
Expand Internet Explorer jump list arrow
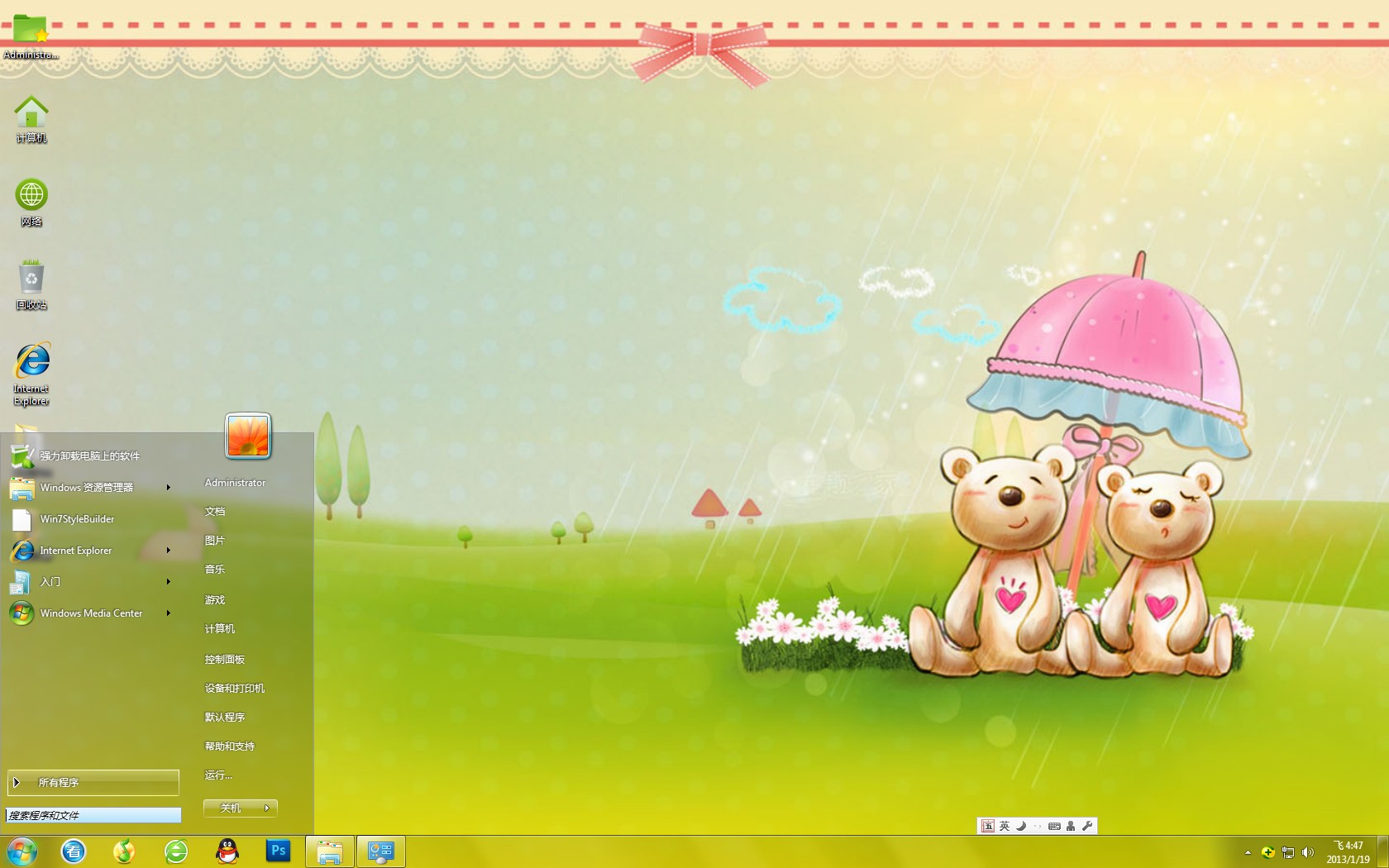168,551
